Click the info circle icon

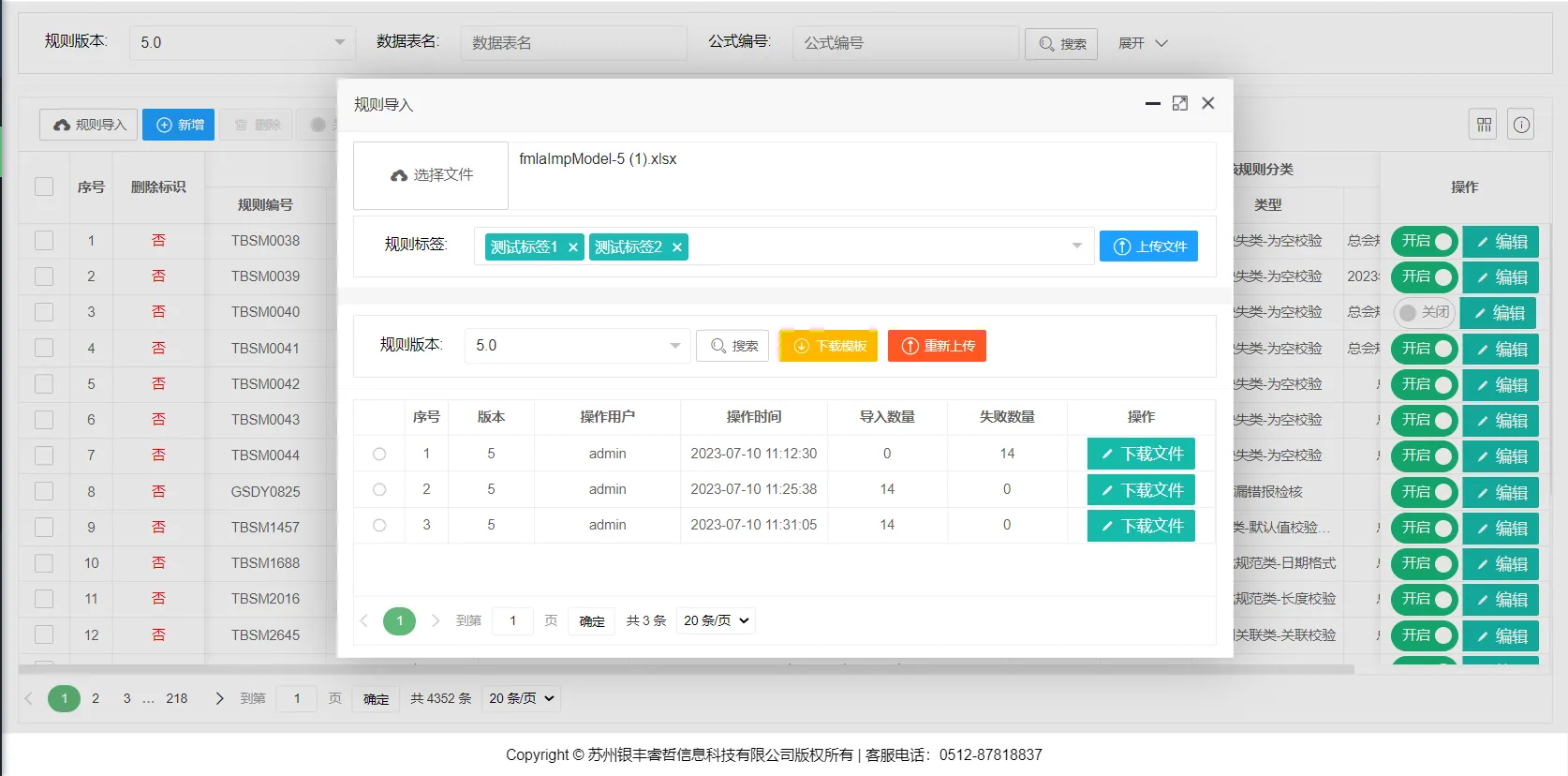[1521, 125]
